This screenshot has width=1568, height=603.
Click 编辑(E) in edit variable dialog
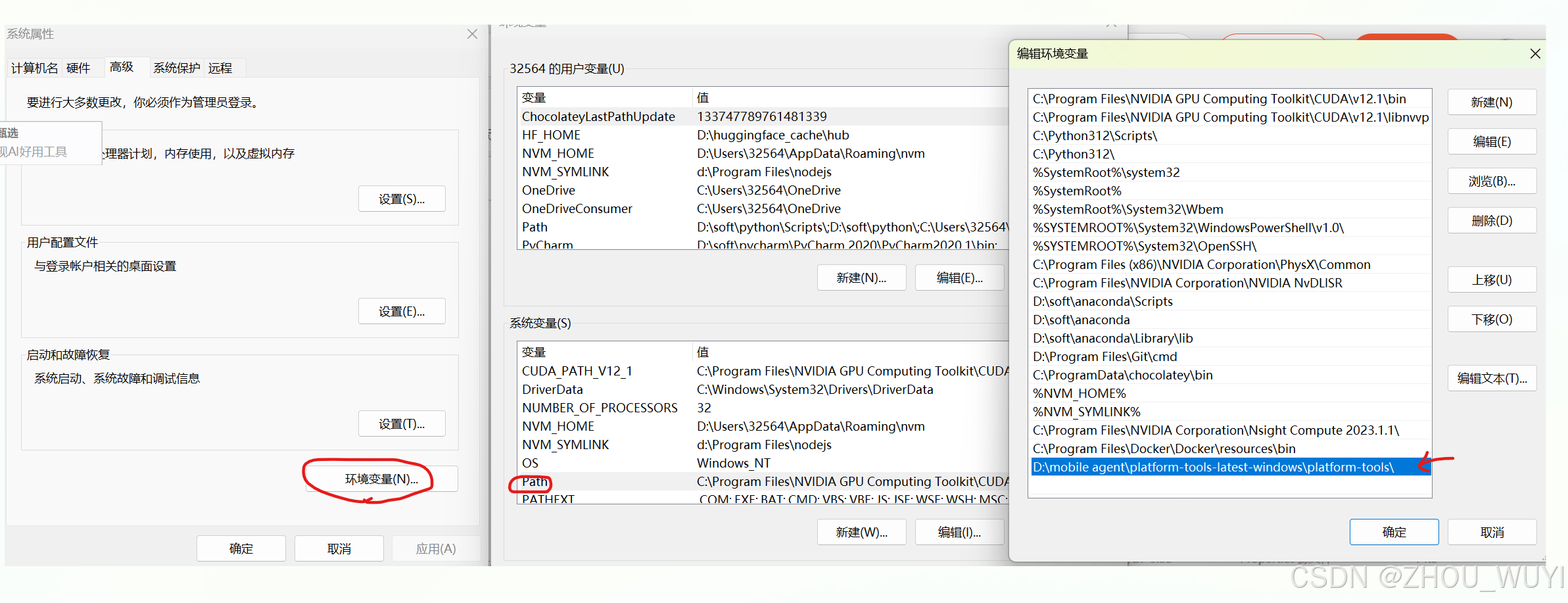[1492, 142]
